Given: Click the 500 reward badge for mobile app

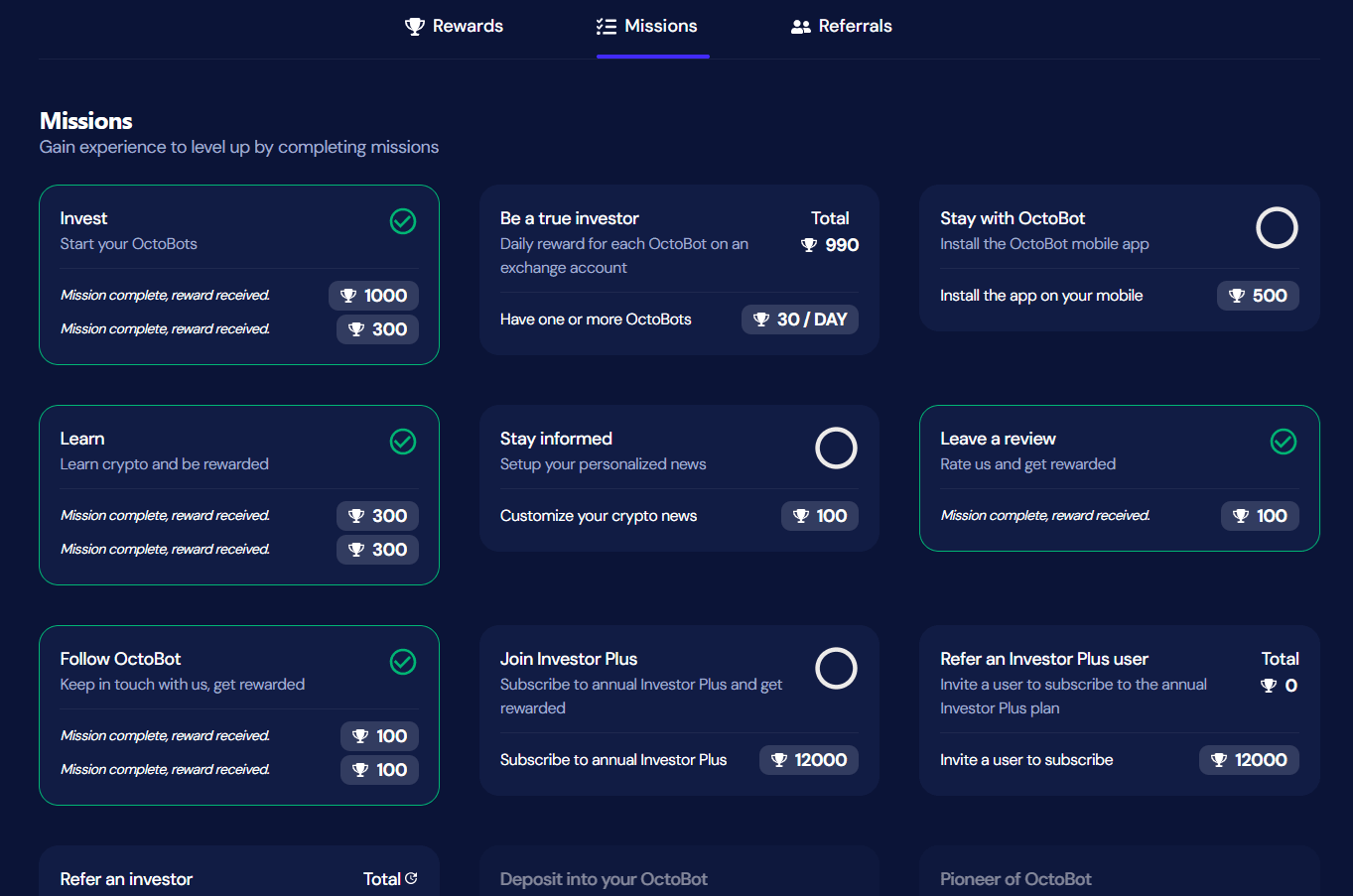Looking at the screenshot, I should tap(1258, 296).
